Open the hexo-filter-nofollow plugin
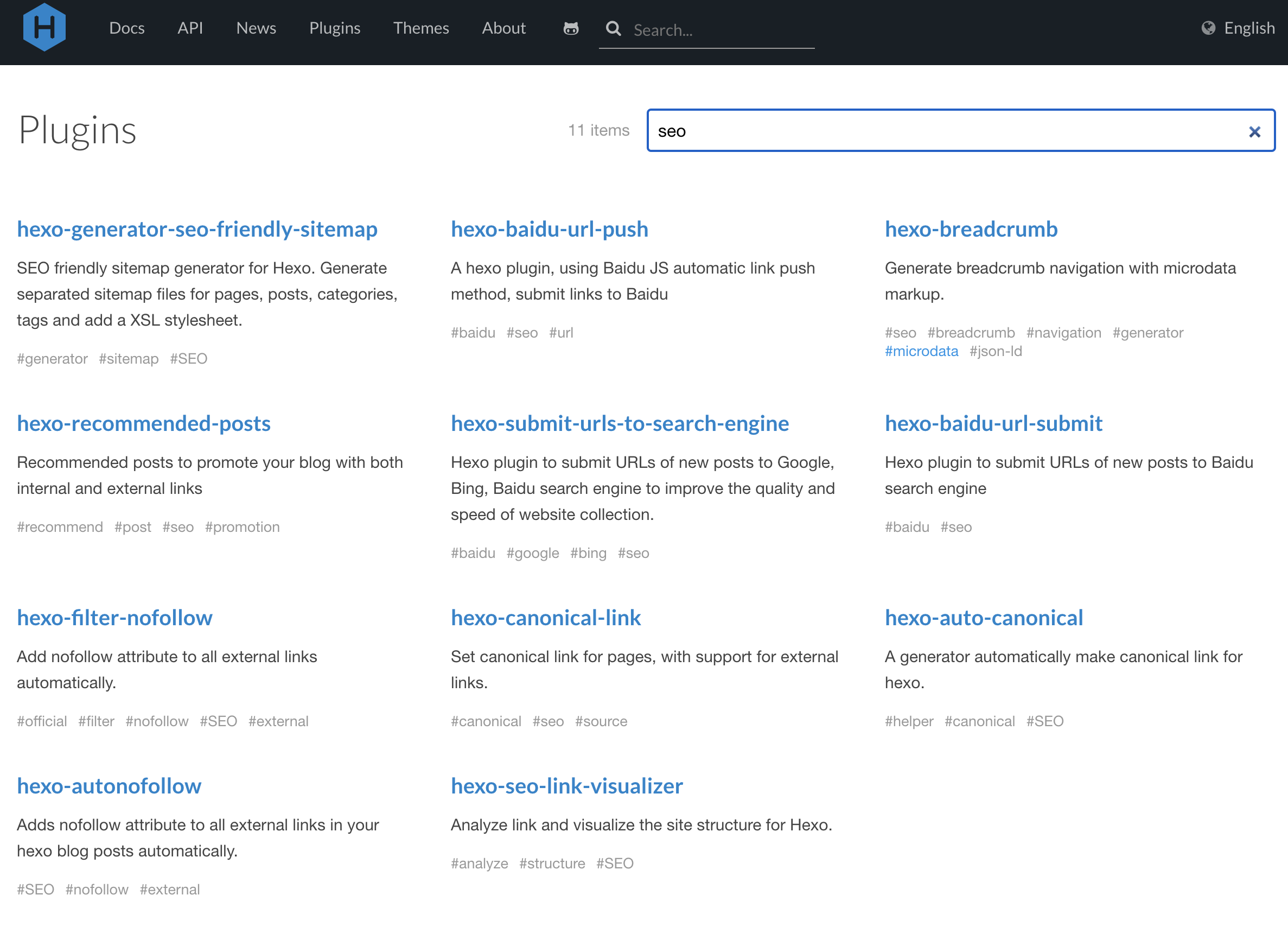This screenshot has width=1288, height=927. pos(114,618)
